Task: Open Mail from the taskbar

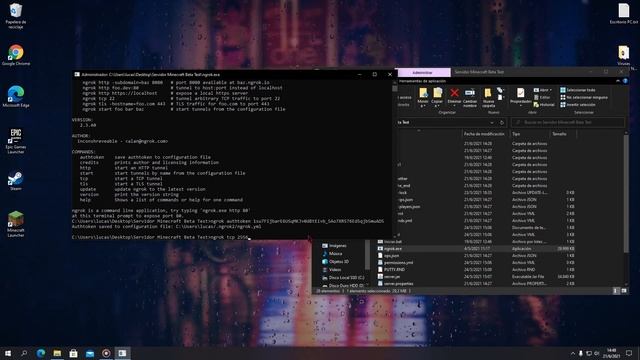Action: click(x=90, y=353)
